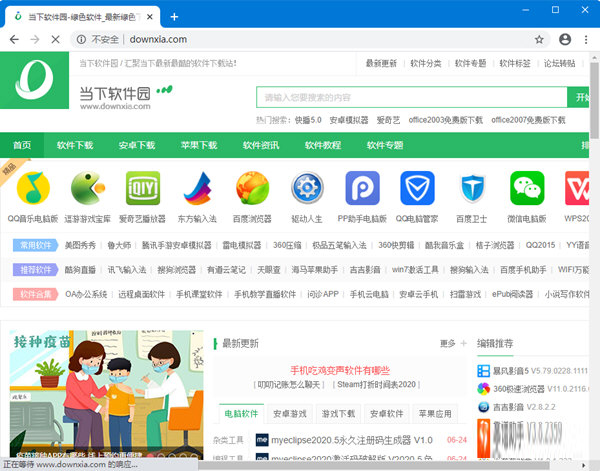Click the search input field
600x471 pixels.
(412, 97)
